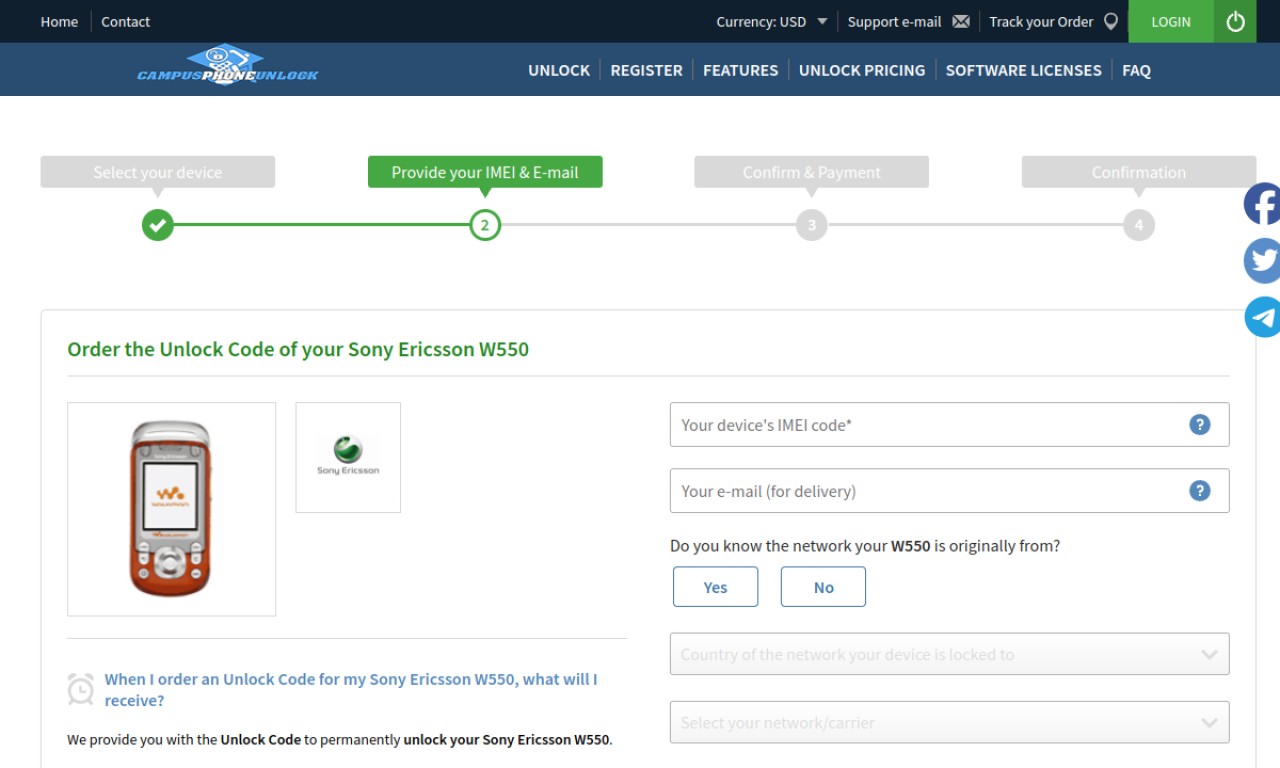Open the UNLOCK PRICING menu item

pyautogui.click(x=862, y=70)
